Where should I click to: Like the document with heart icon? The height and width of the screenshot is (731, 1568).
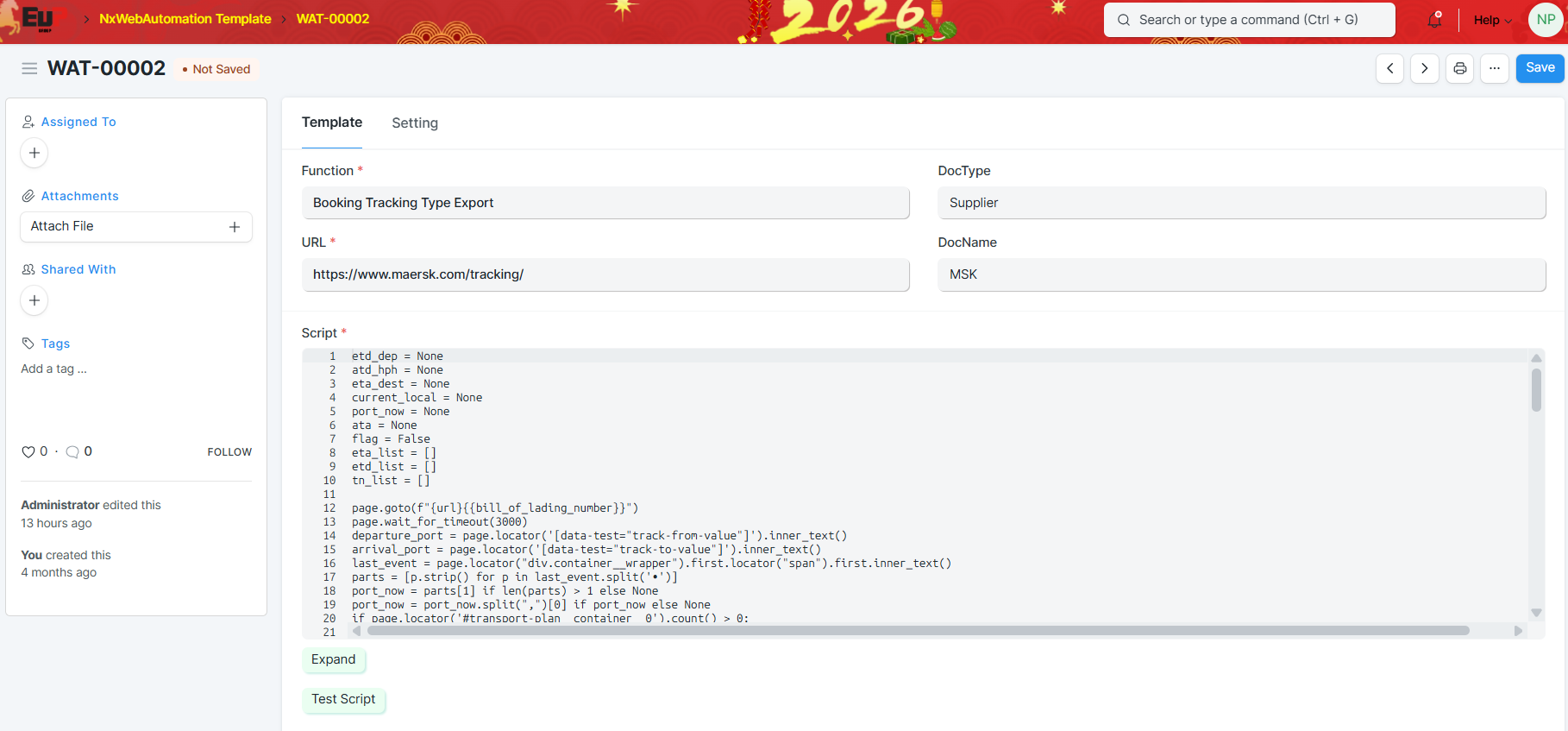[x=28, y=451]
